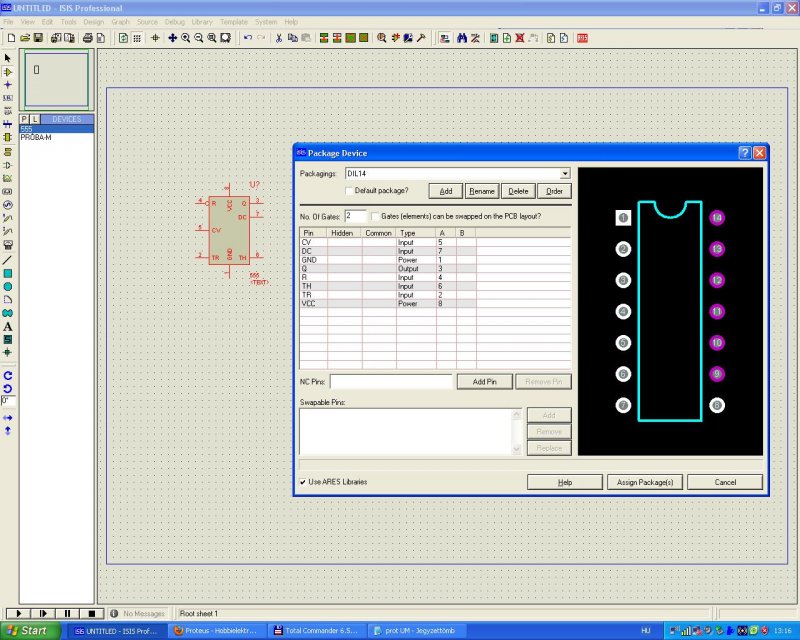800x640 pixels.
Task: Open the System menu
Action: point(266,22)
